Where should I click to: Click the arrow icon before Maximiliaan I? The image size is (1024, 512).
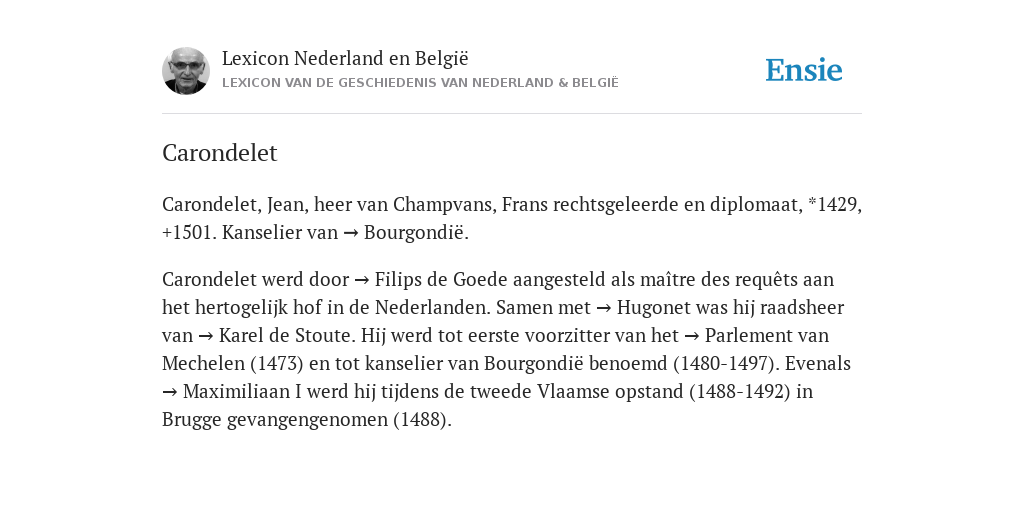click(x=170, y=392)
